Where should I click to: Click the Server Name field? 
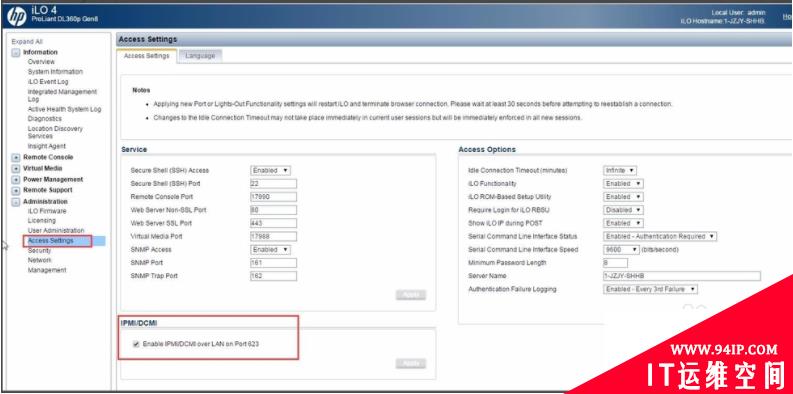pos(682,276)
